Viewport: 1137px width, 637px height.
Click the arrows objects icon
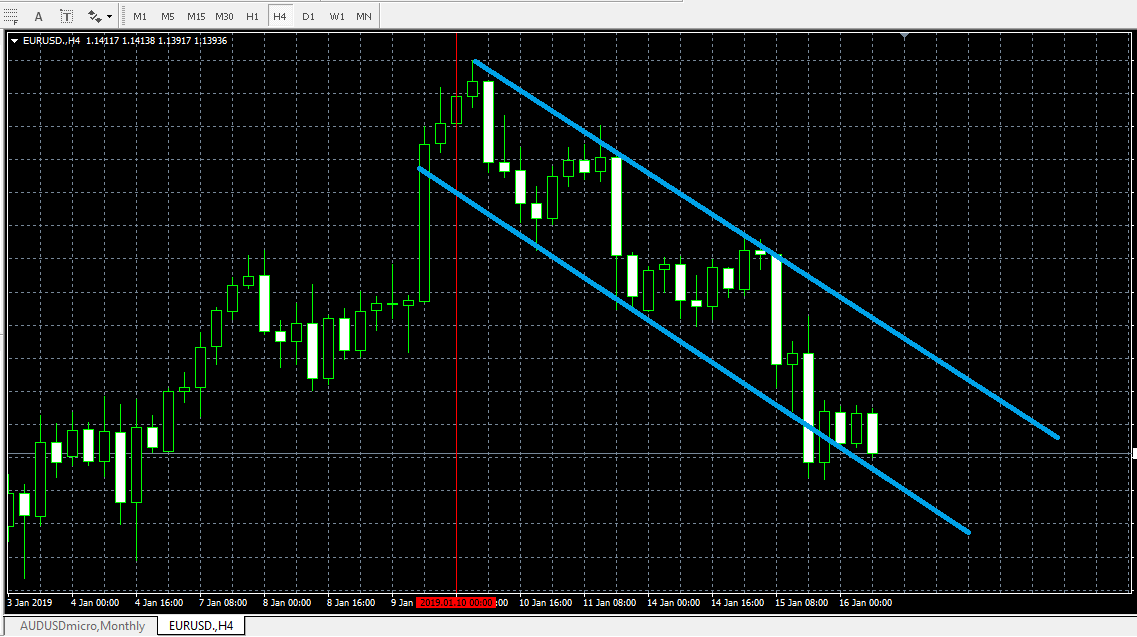(95, 17)
